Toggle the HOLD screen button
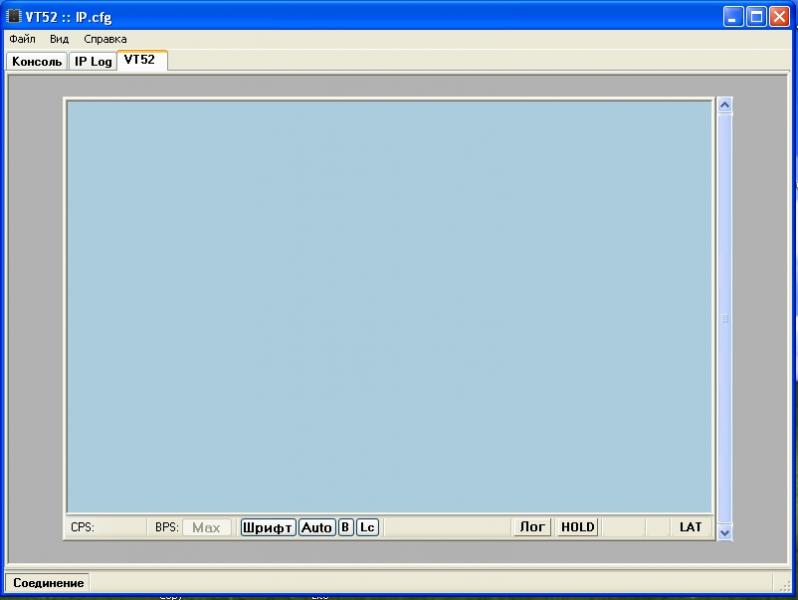The image size is (798, 600). (x=577, y=527)
